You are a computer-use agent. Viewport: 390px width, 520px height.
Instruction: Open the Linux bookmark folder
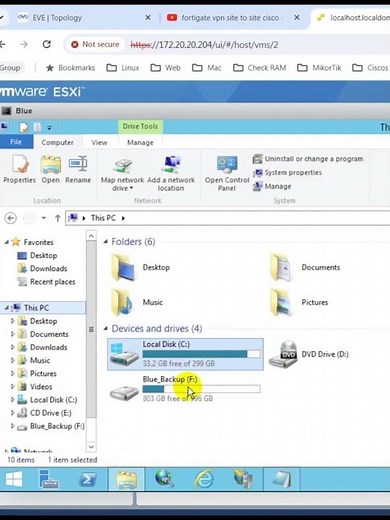(123, 68)
